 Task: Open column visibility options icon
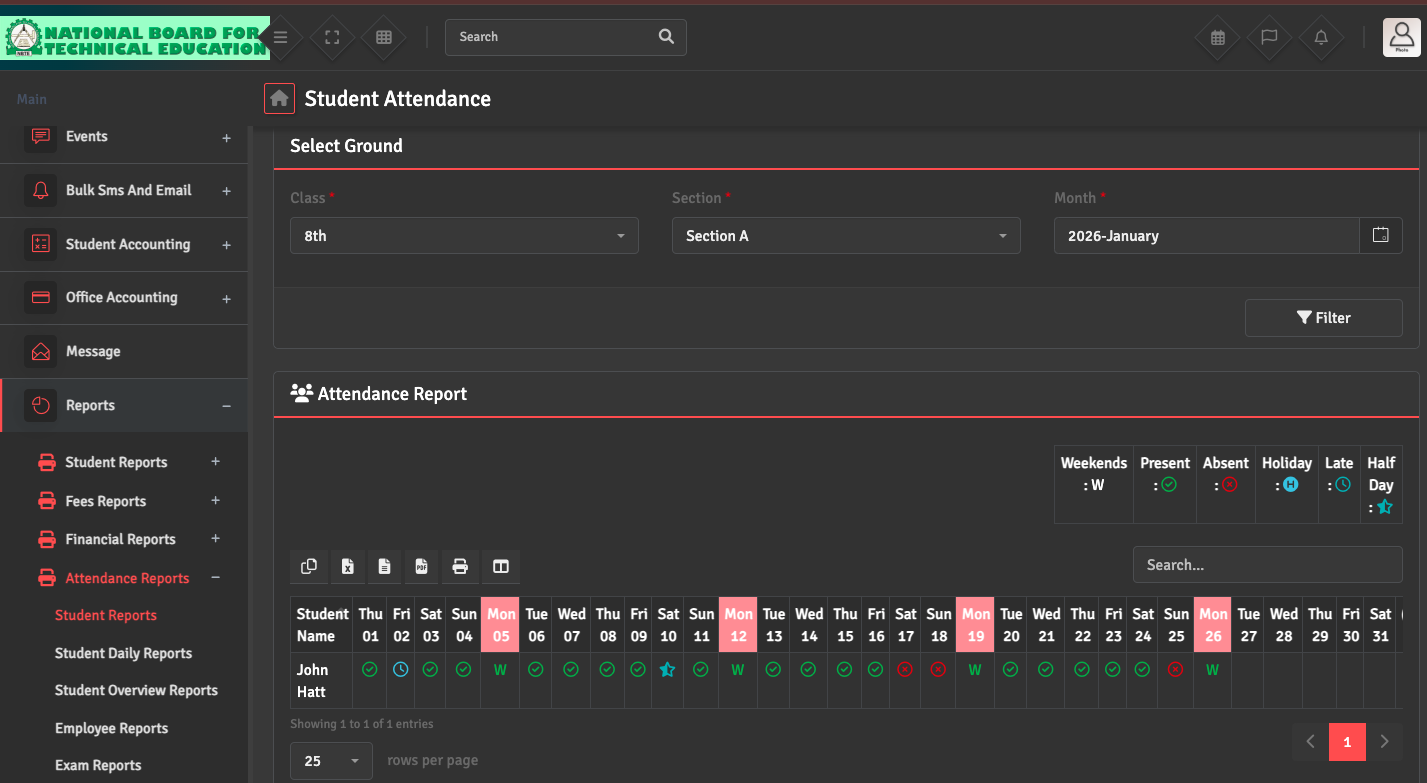coord(501,567)
